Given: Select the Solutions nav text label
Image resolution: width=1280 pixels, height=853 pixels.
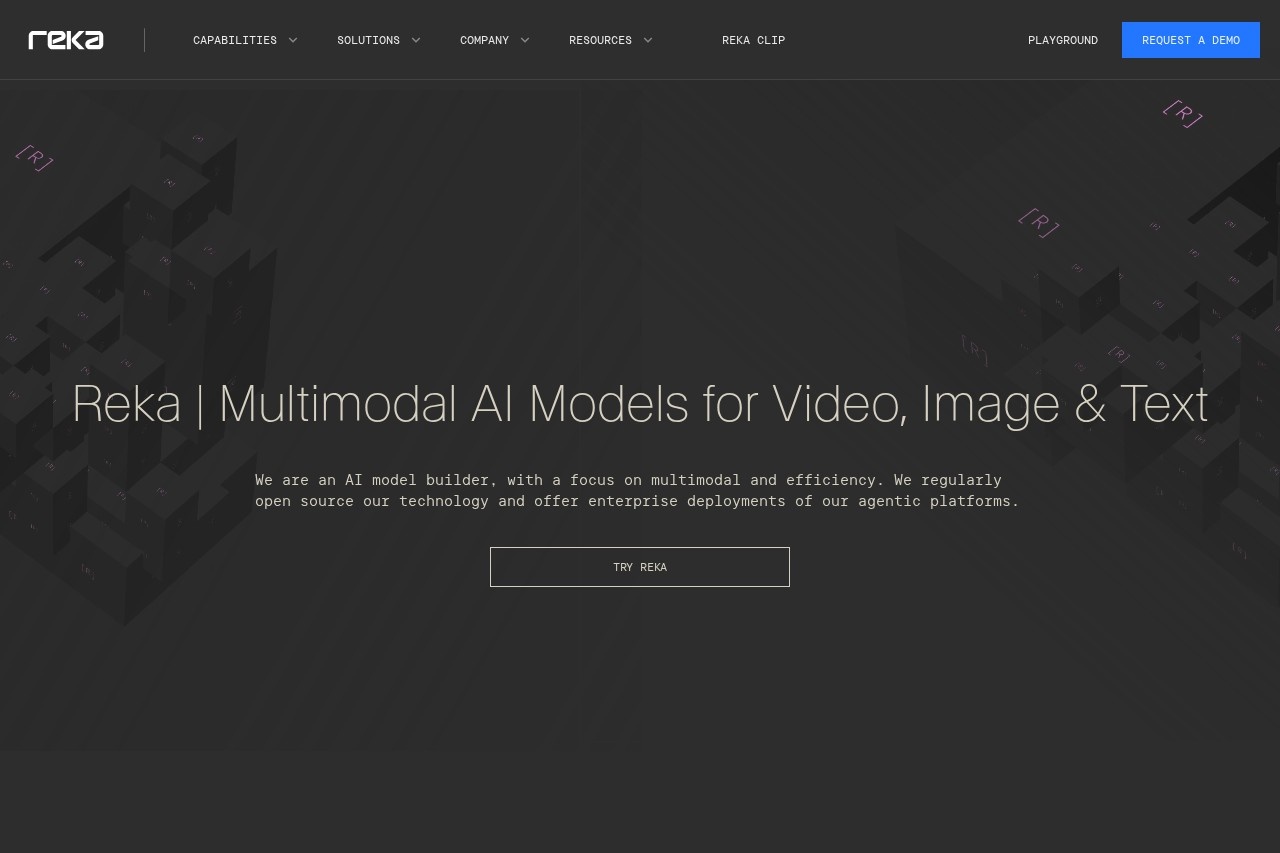Looking at the screenshot, I should 368,40.
